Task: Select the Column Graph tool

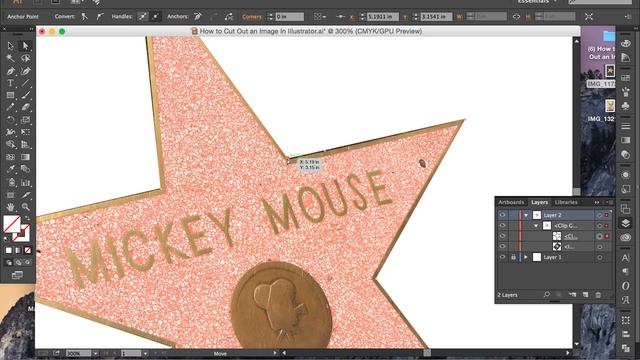Action: pos(25,182)
